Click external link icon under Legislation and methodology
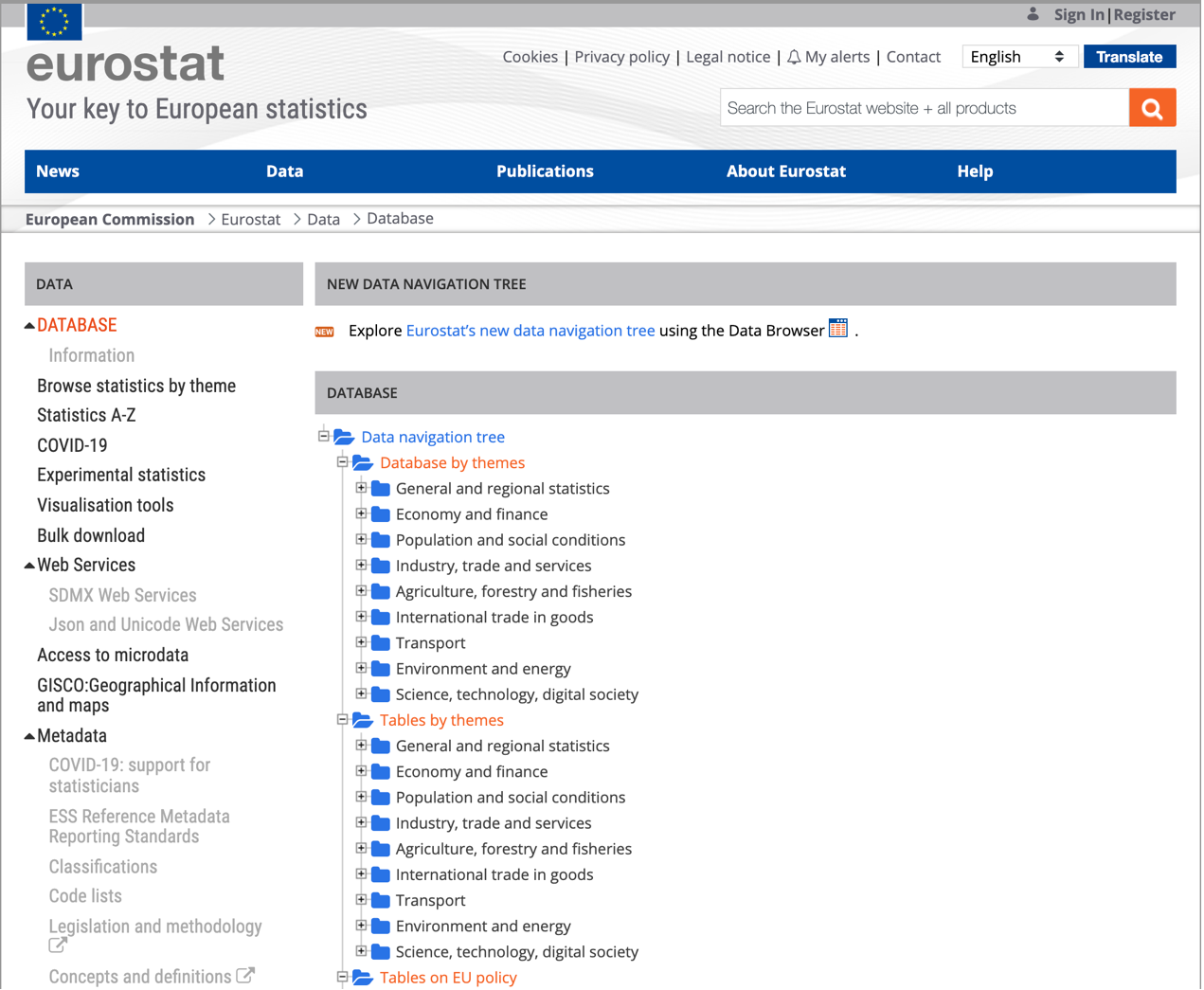The image size is (1204, 990). [x=58, y=945]
